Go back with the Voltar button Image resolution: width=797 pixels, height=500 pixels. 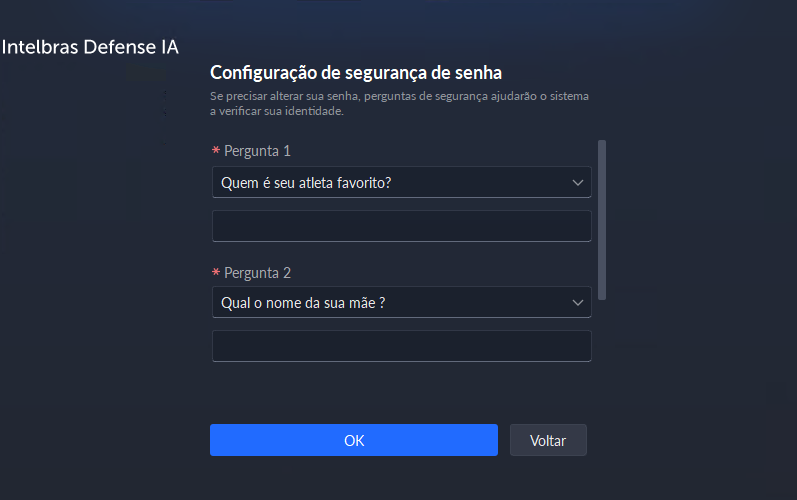point(548,440)
